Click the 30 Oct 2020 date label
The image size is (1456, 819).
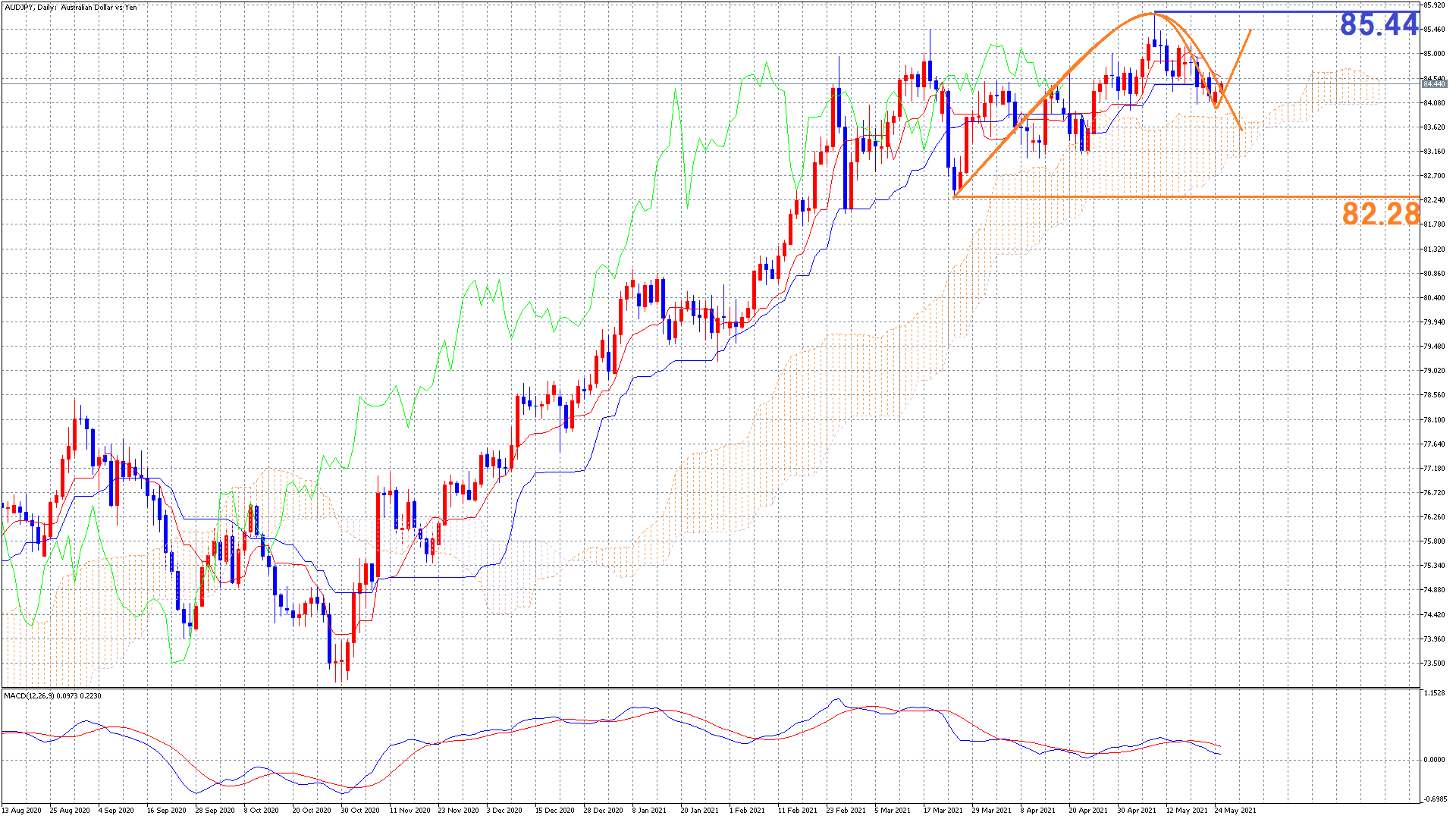tap(359, 810)
